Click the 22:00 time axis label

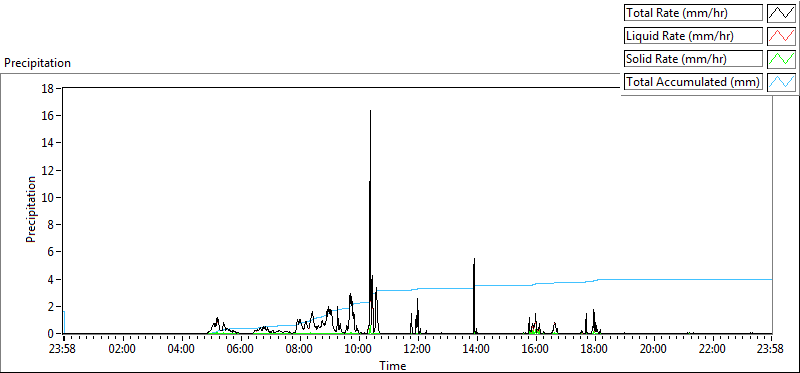click(x=713, y=350)
